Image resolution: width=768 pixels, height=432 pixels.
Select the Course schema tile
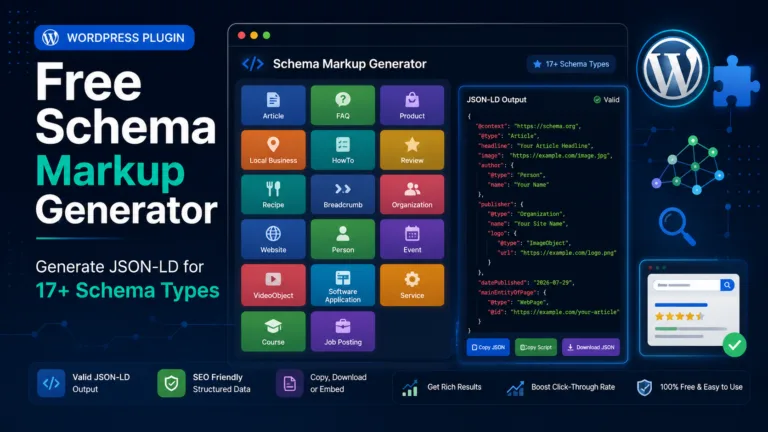(x=273, y=331)
